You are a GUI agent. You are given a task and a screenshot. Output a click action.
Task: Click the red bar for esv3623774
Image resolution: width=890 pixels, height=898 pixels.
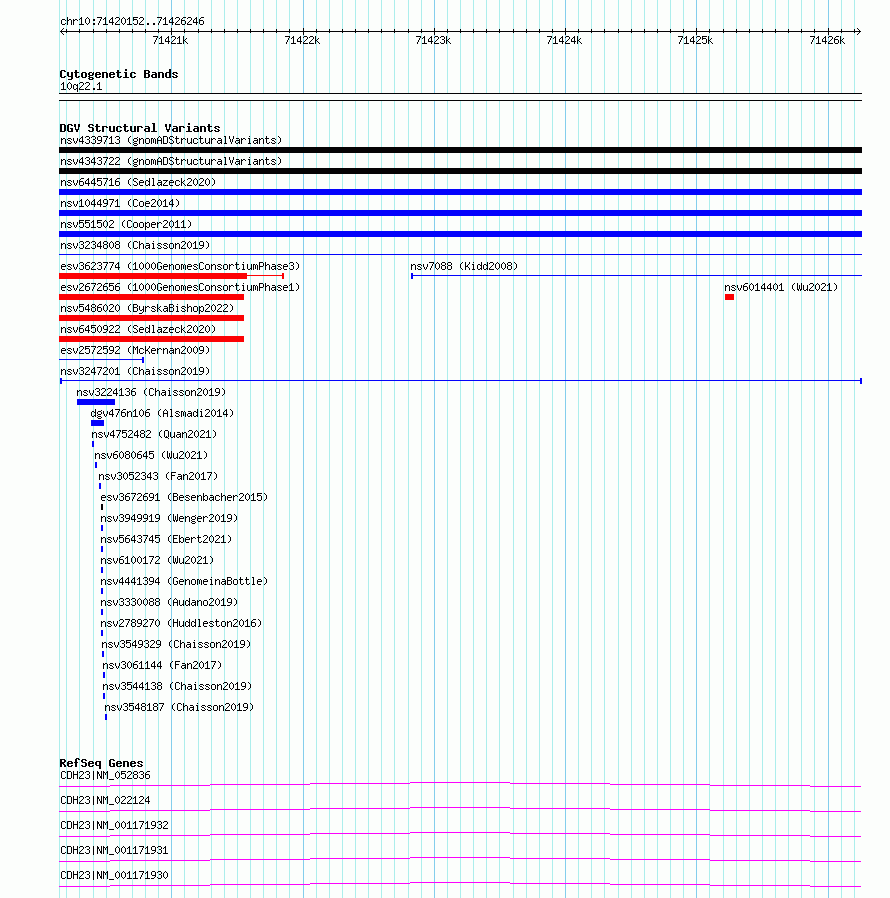[153, 276]
